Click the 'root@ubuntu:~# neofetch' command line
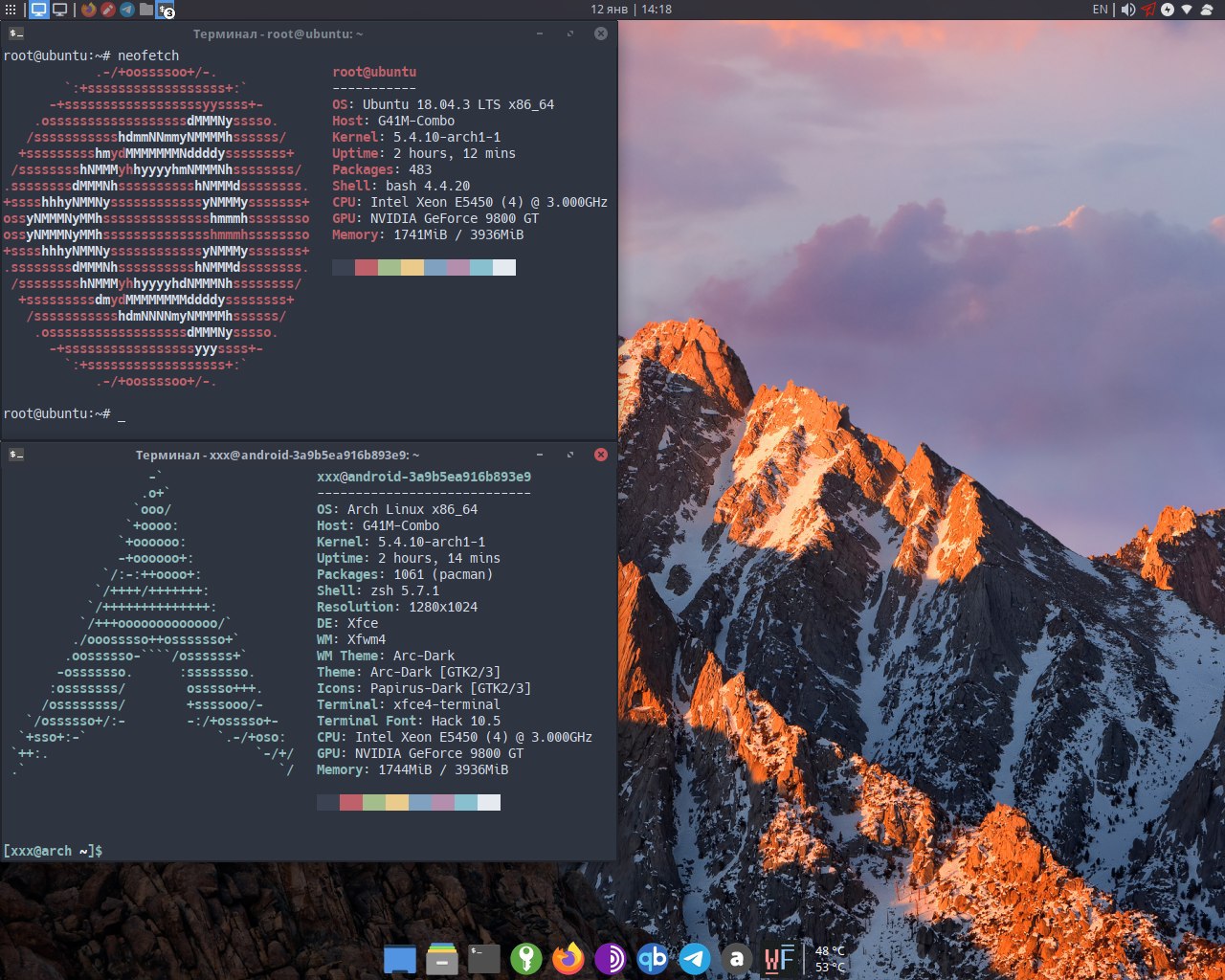1225x980 pixels. pos(91,56)
